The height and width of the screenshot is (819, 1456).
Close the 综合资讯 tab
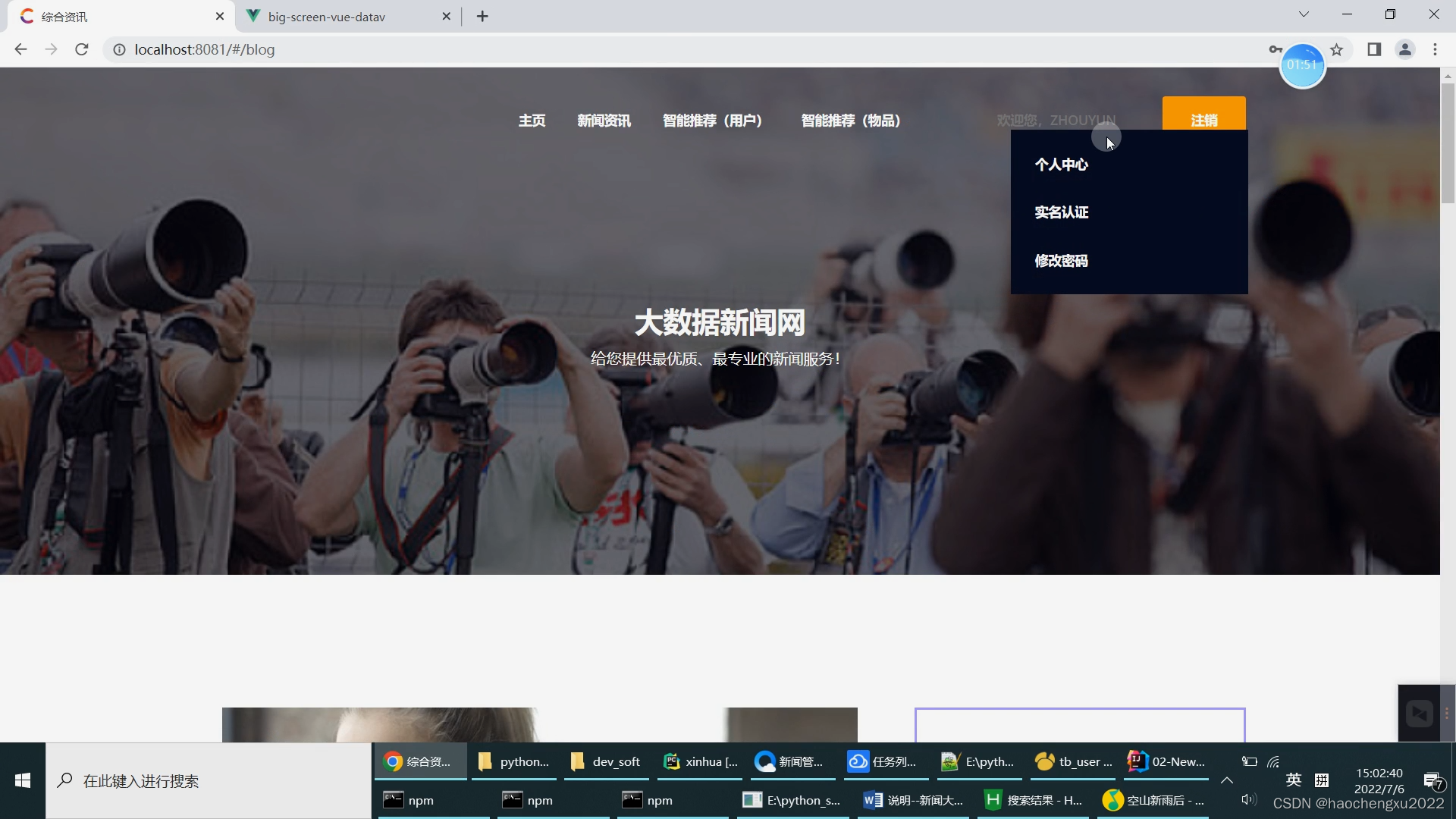coord(220,16)
